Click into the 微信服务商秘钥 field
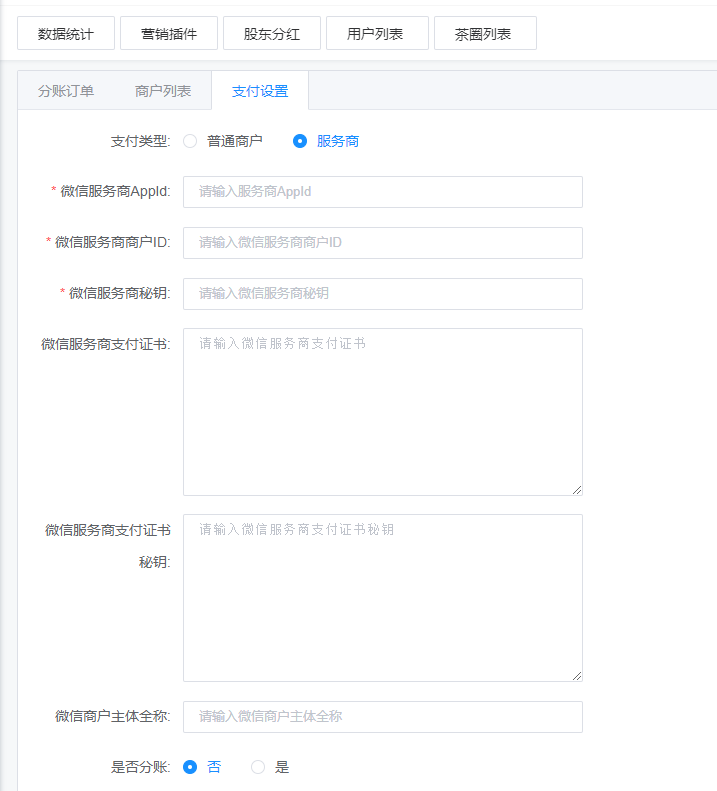The image size is (717, 791). [382, 294]
